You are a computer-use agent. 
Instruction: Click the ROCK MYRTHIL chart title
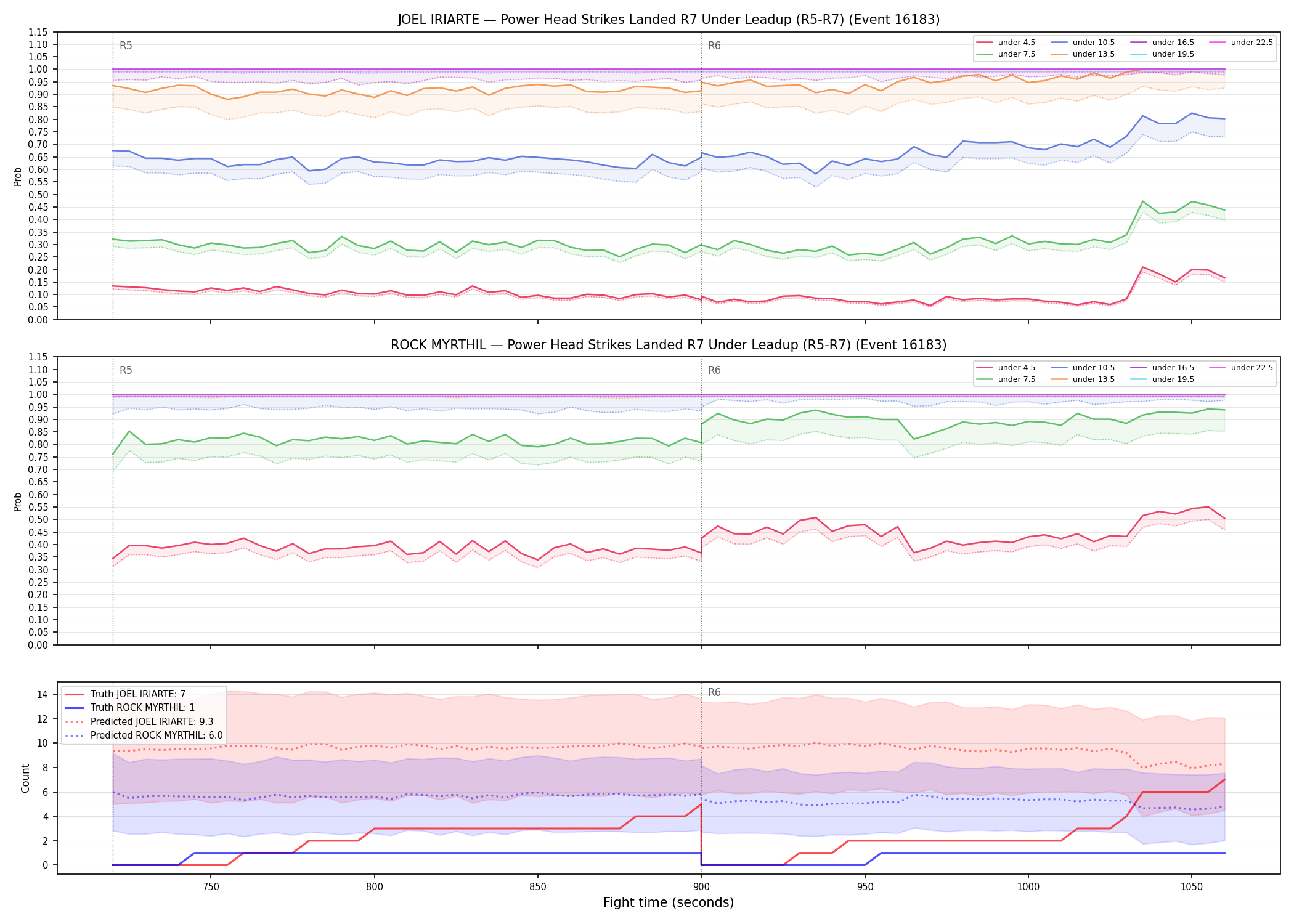[669, 345]
